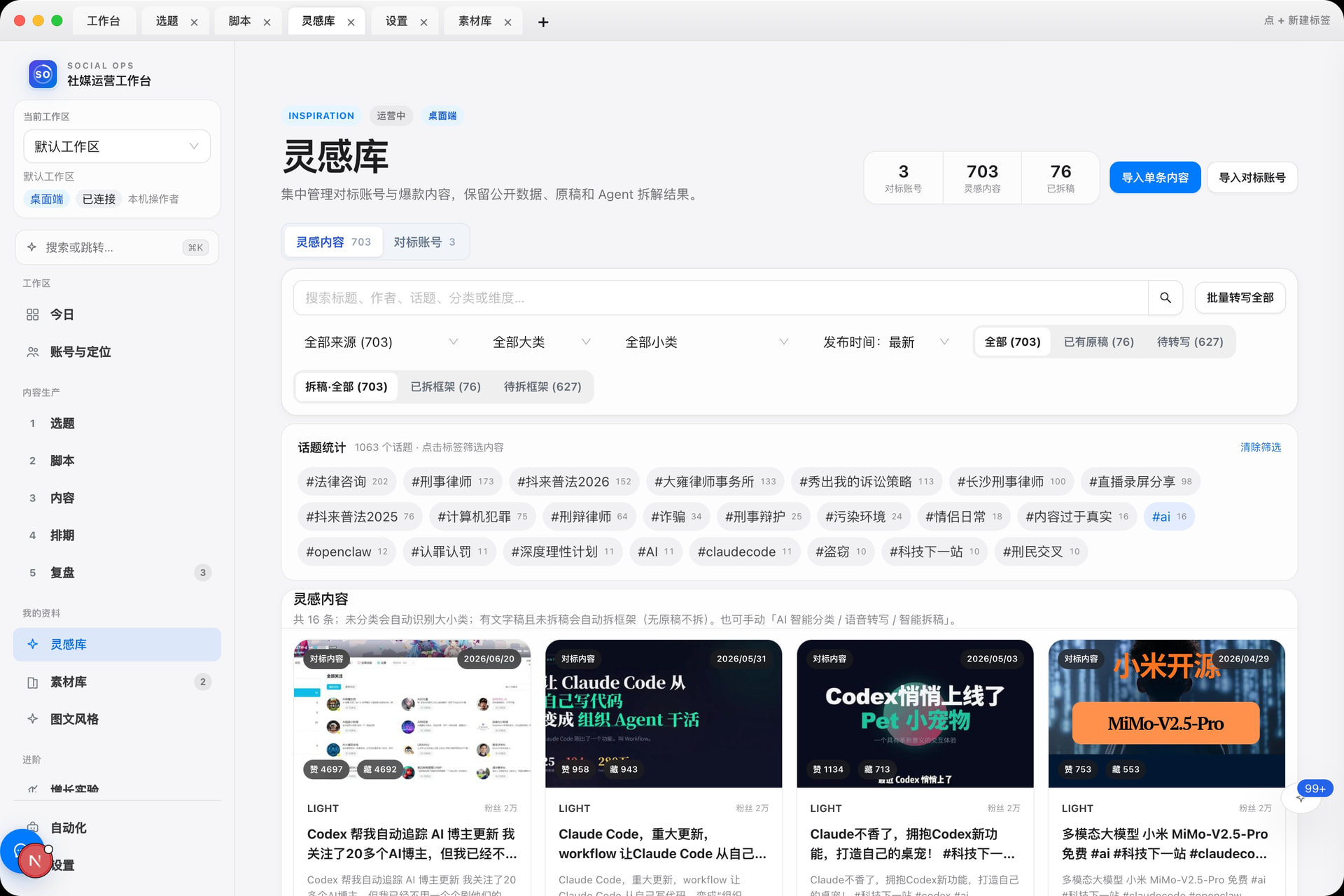Switch to the 素材库 top tab
The height and width of the screenshot is (896, 1344).
475,21
